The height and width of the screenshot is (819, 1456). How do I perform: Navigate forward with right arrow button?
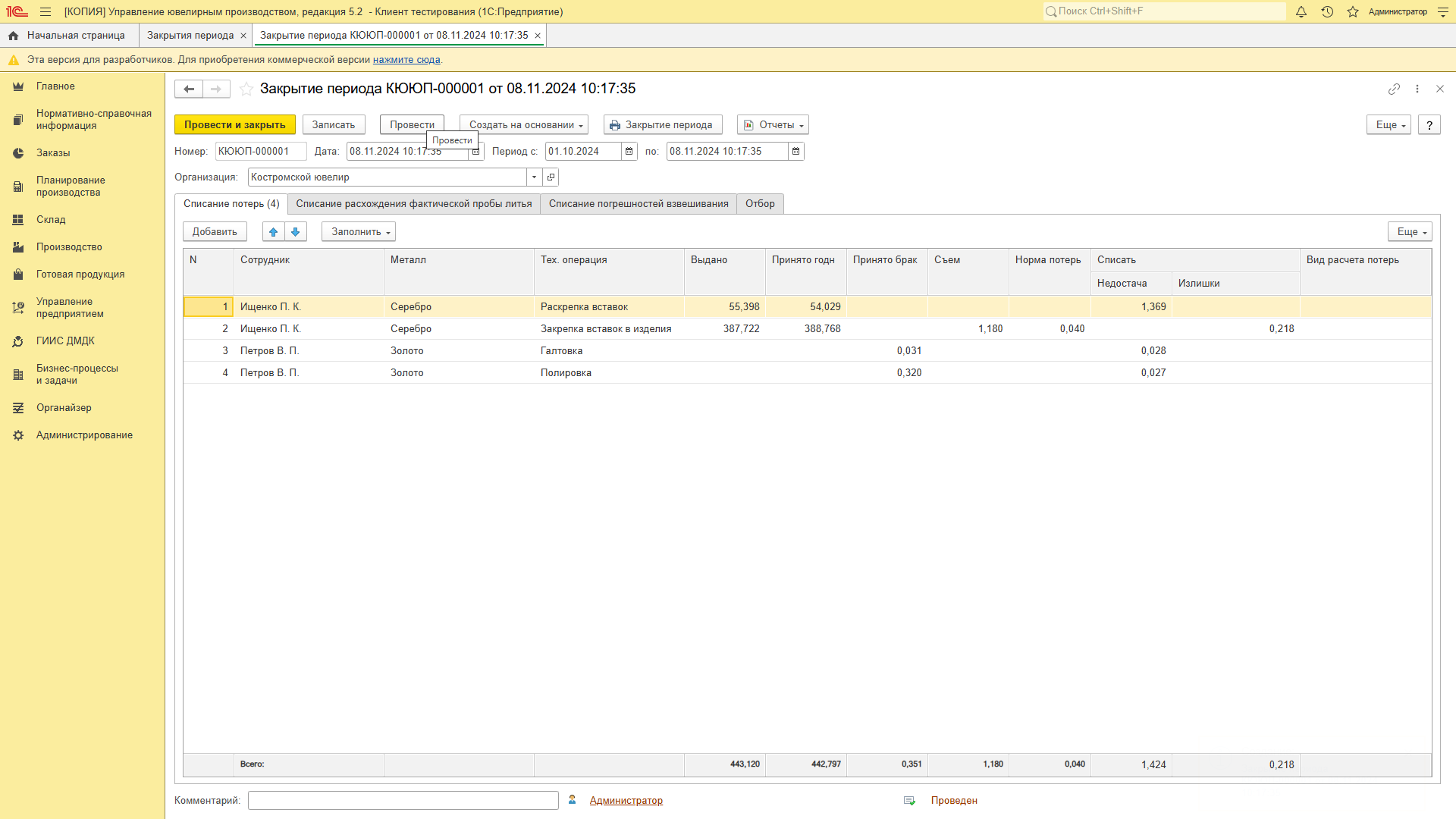[x=216, y=89]
